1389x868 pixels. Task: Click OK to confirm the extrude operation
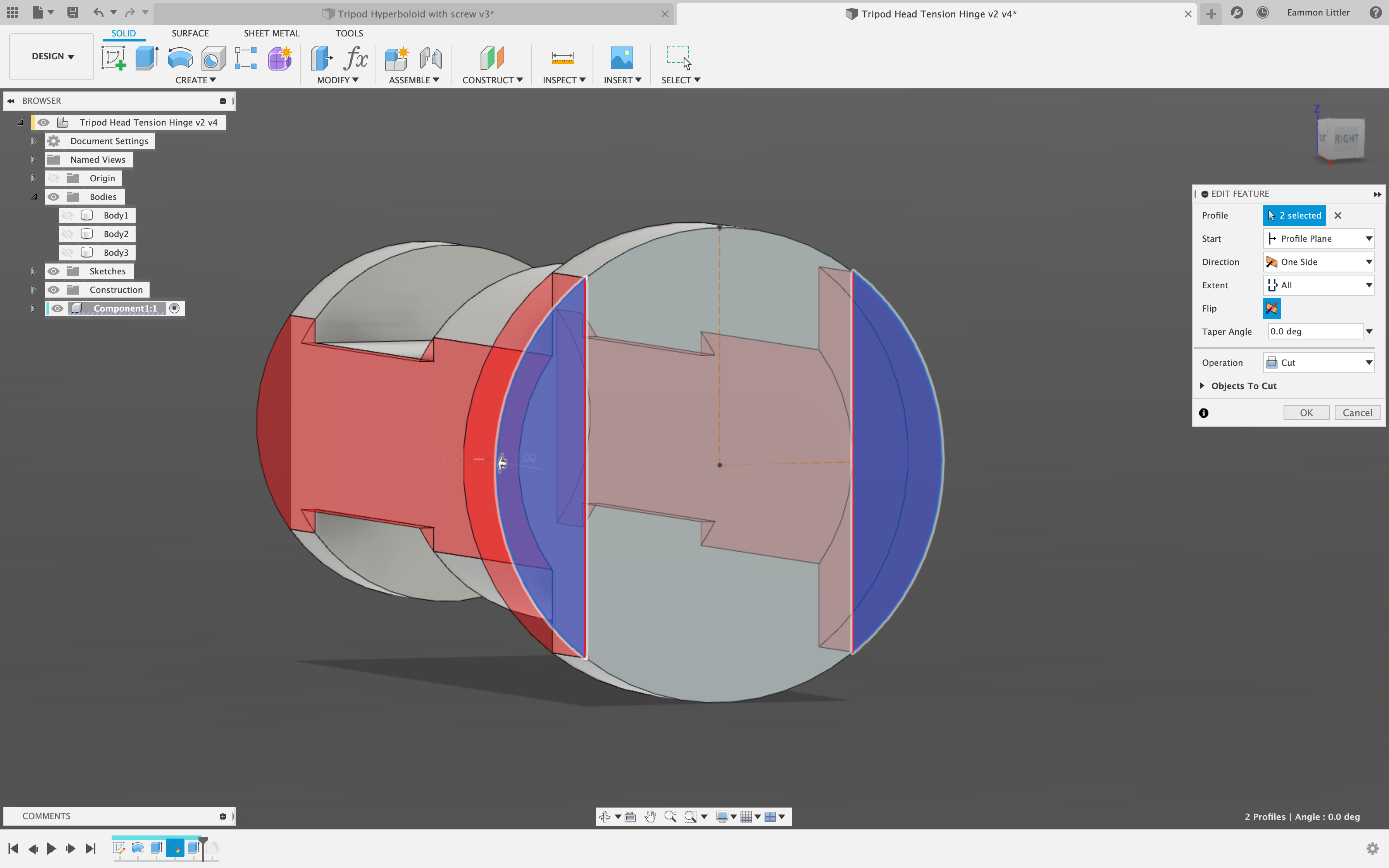pos(1306,411)
